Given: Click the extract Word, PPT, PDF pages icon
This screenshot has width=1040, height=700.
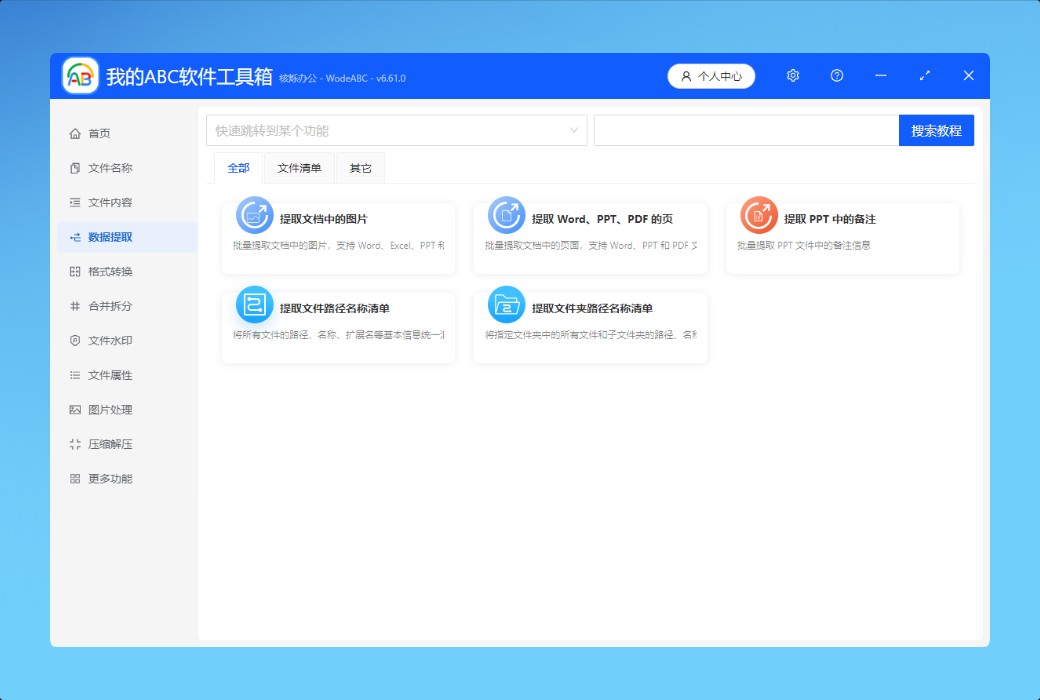Looking at the screenshot, I should [x=506, y=215].
